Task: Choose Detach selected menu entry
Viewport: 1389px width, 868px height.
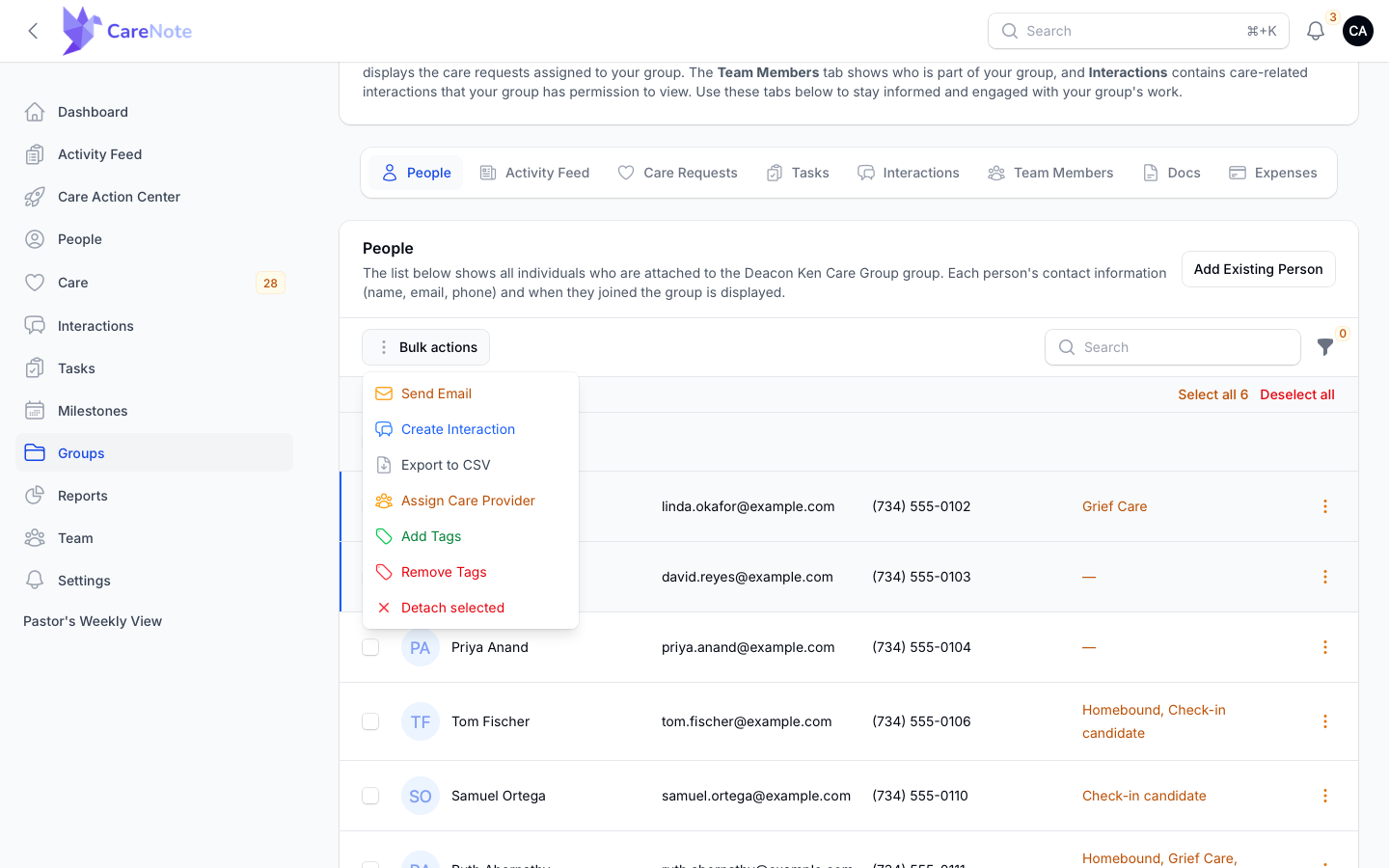Action: [471, 608]
